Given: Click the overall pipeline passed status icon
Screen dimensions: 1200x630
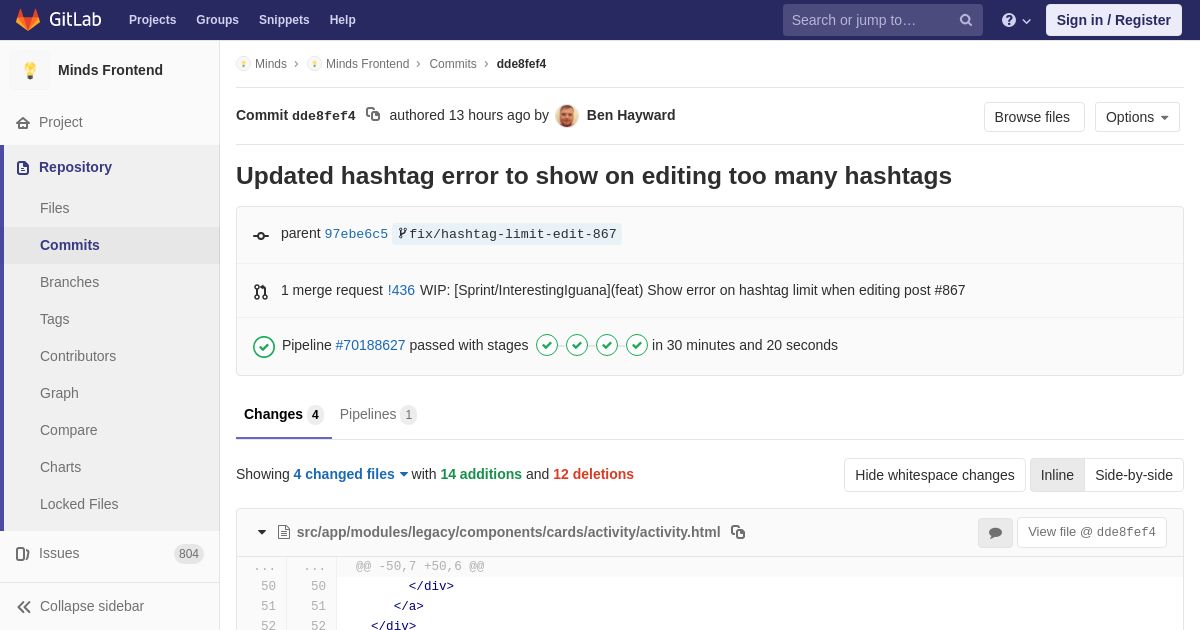Looking at the screenshot, I should pyautogui.click(x=264, y=346).
